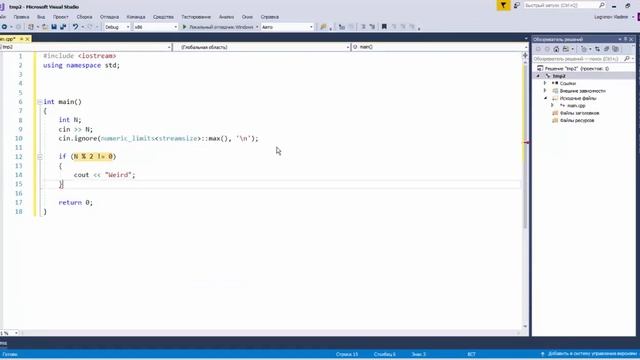Collapse the if-block outline toggle

click(x=40, y=156)
